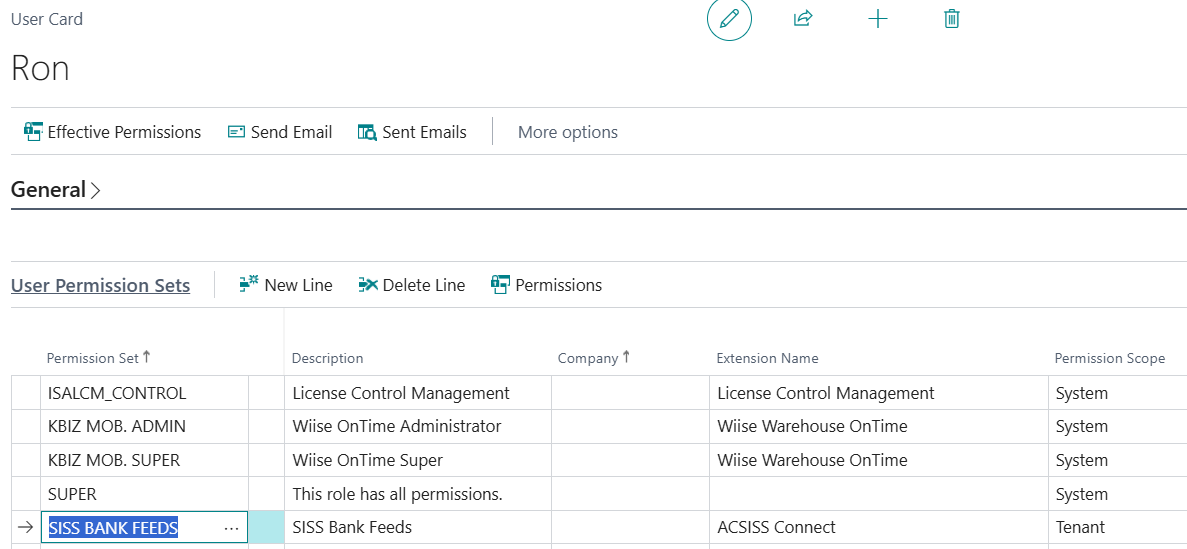
Task: Show More options menu
Action: [567, 132]
